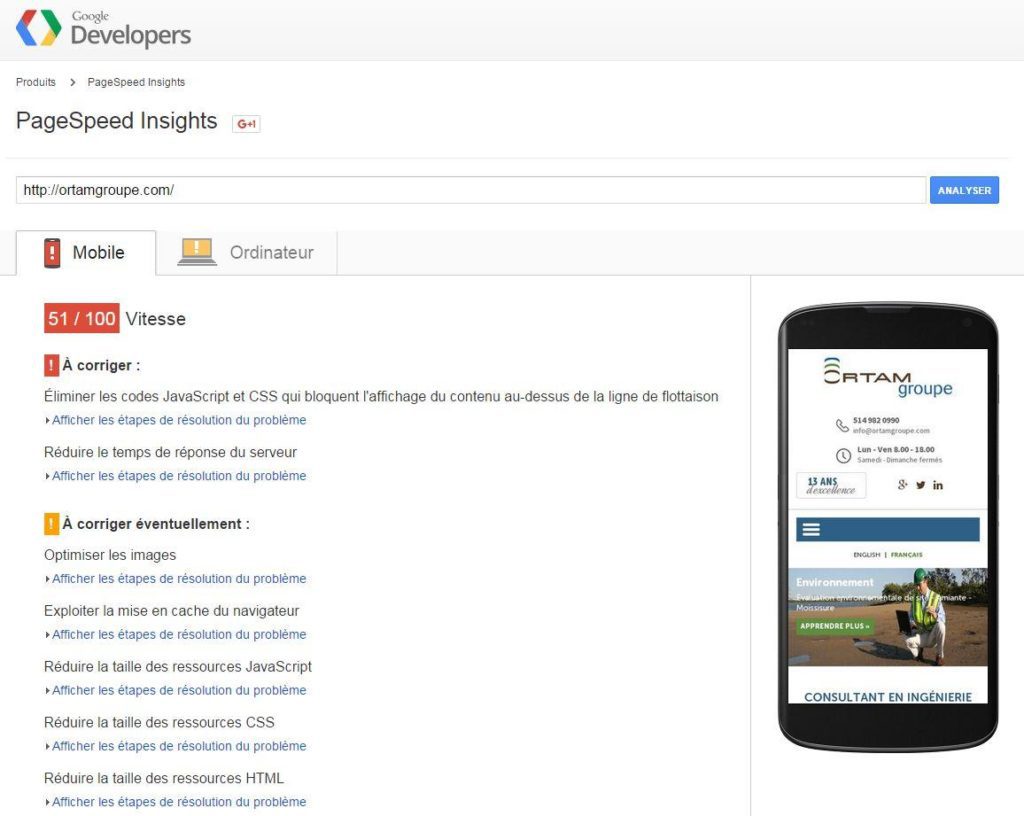Click 'Exploiter la mise en cache du navigateur'
1024x816 pixels.
coord(172,611)
